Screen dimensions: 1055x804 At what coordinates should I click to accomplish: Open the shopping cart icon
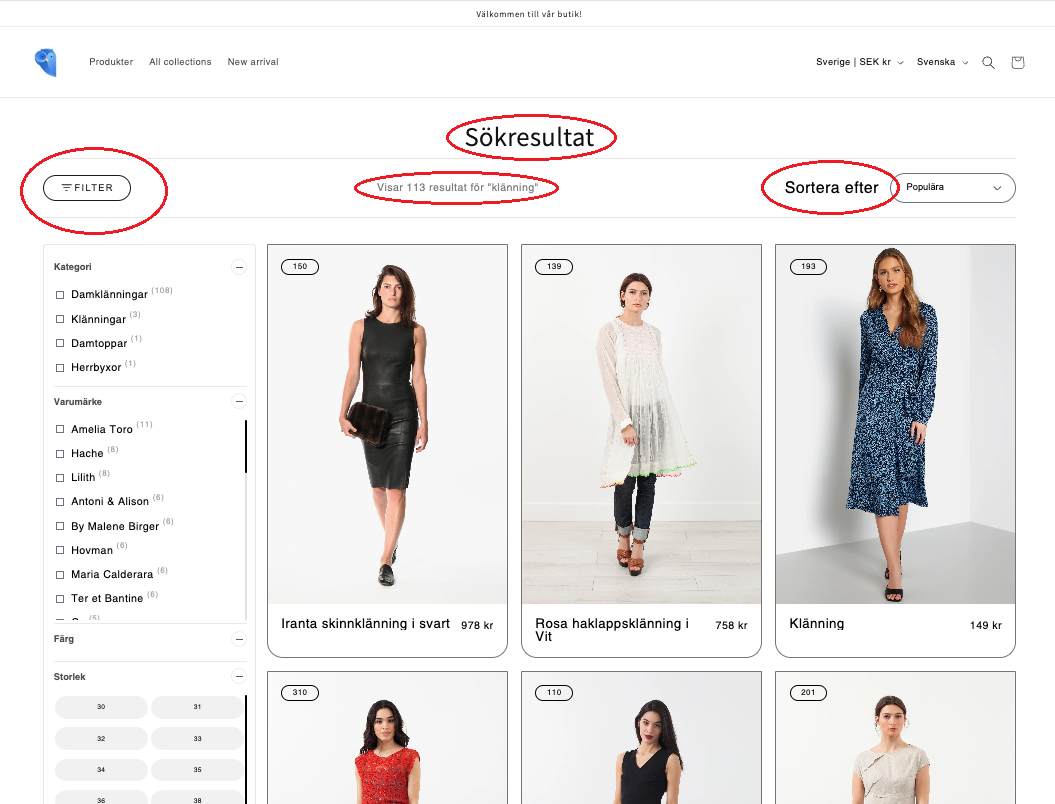tap(1017, 63)
